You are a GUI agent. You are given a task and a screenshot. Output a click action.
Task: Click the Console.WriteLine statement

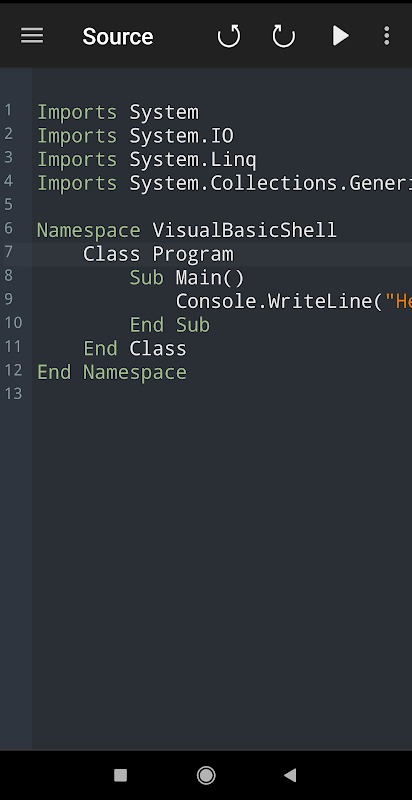coord(294,302)
